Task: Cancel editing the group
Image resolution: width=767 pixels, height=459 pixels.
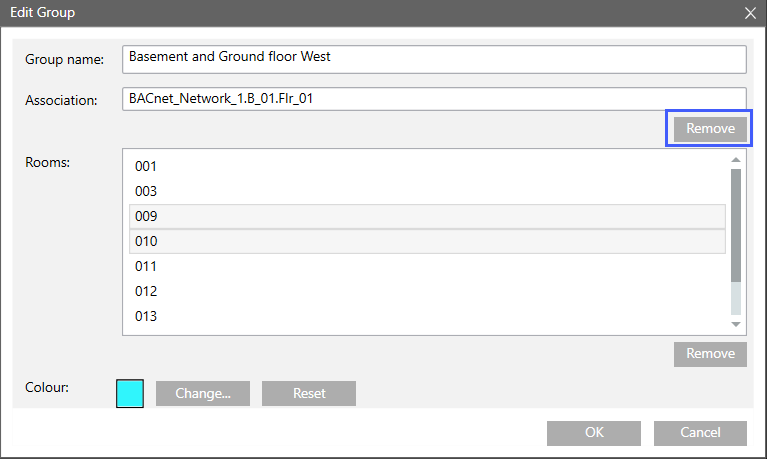Action: (700, 433)
